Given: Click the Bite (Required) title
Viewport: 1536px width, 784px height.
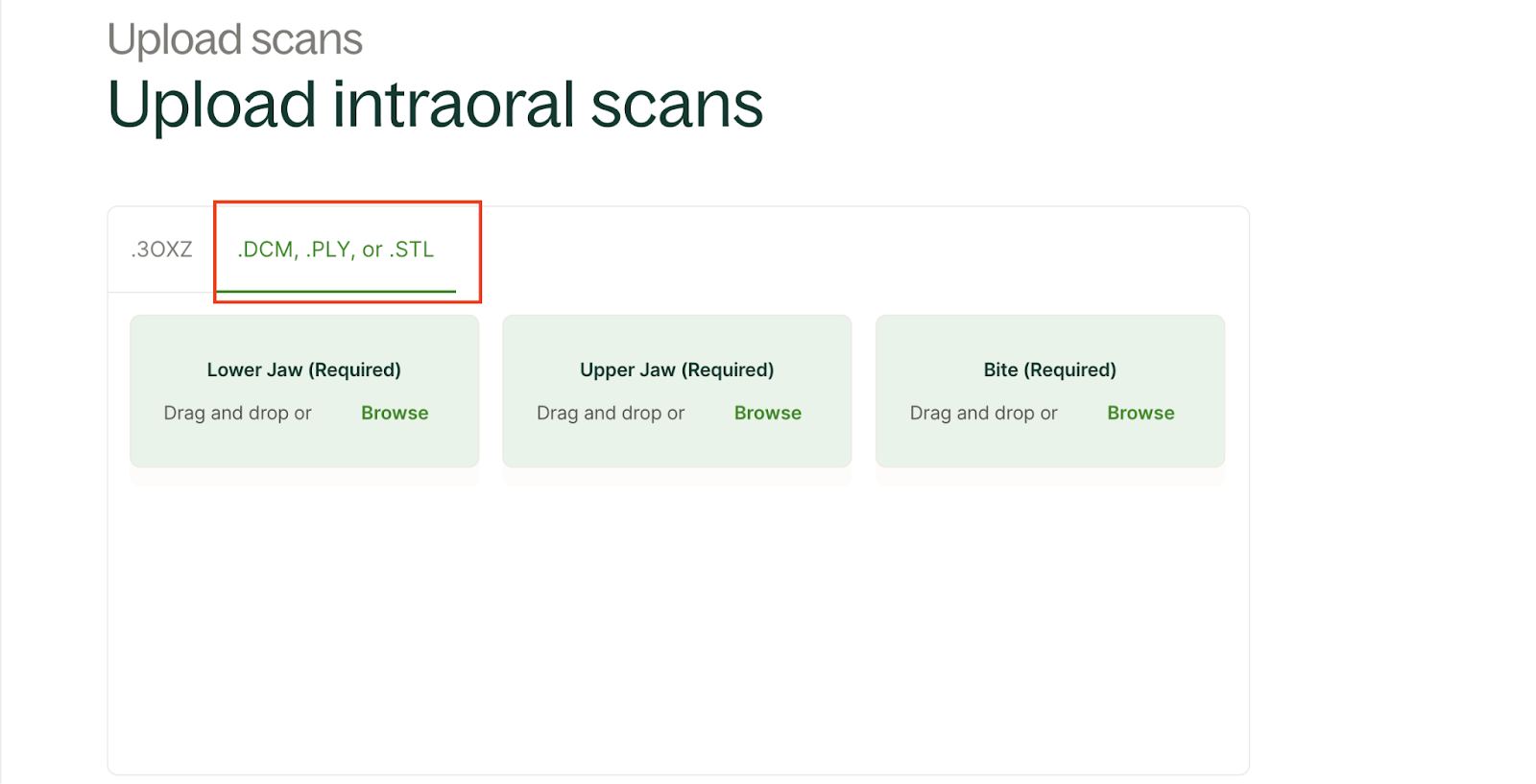Looking at the screenshot, I should (x=1049, y=369).
